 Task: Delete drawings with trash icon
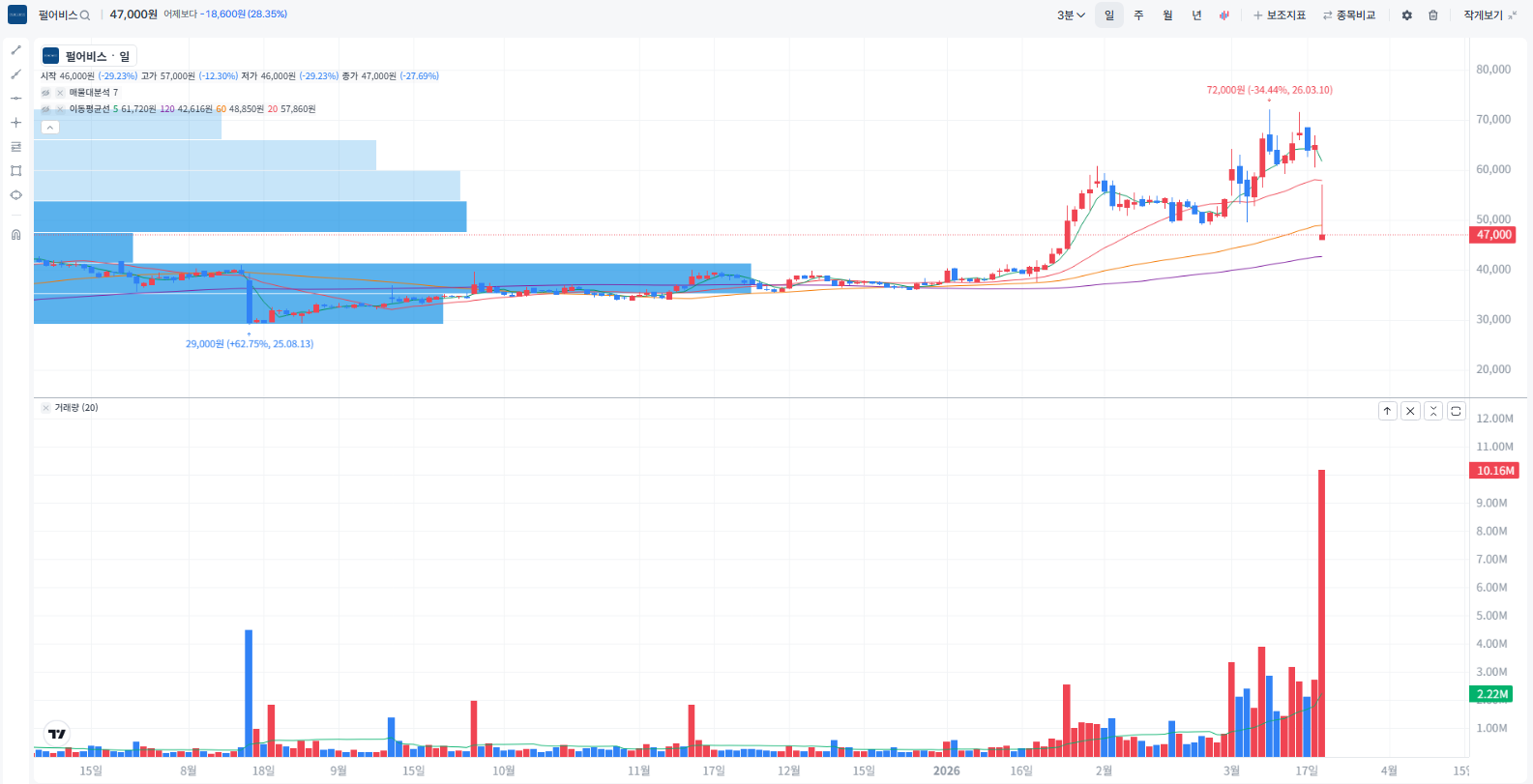click(x=1433, y=15)
